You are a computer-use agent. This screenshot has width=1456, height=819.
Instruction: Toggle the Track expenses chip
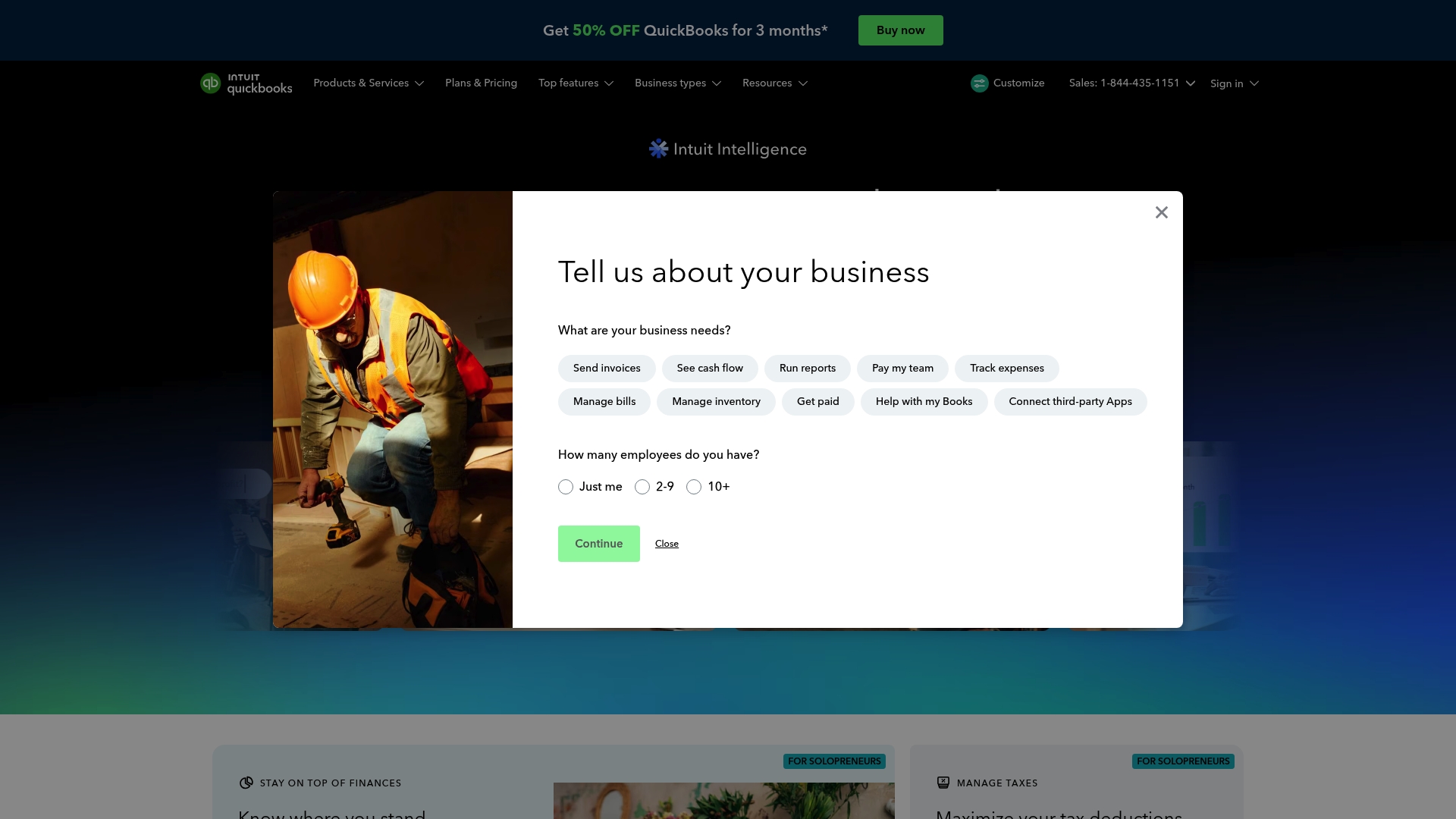[x=1007, y=369]
